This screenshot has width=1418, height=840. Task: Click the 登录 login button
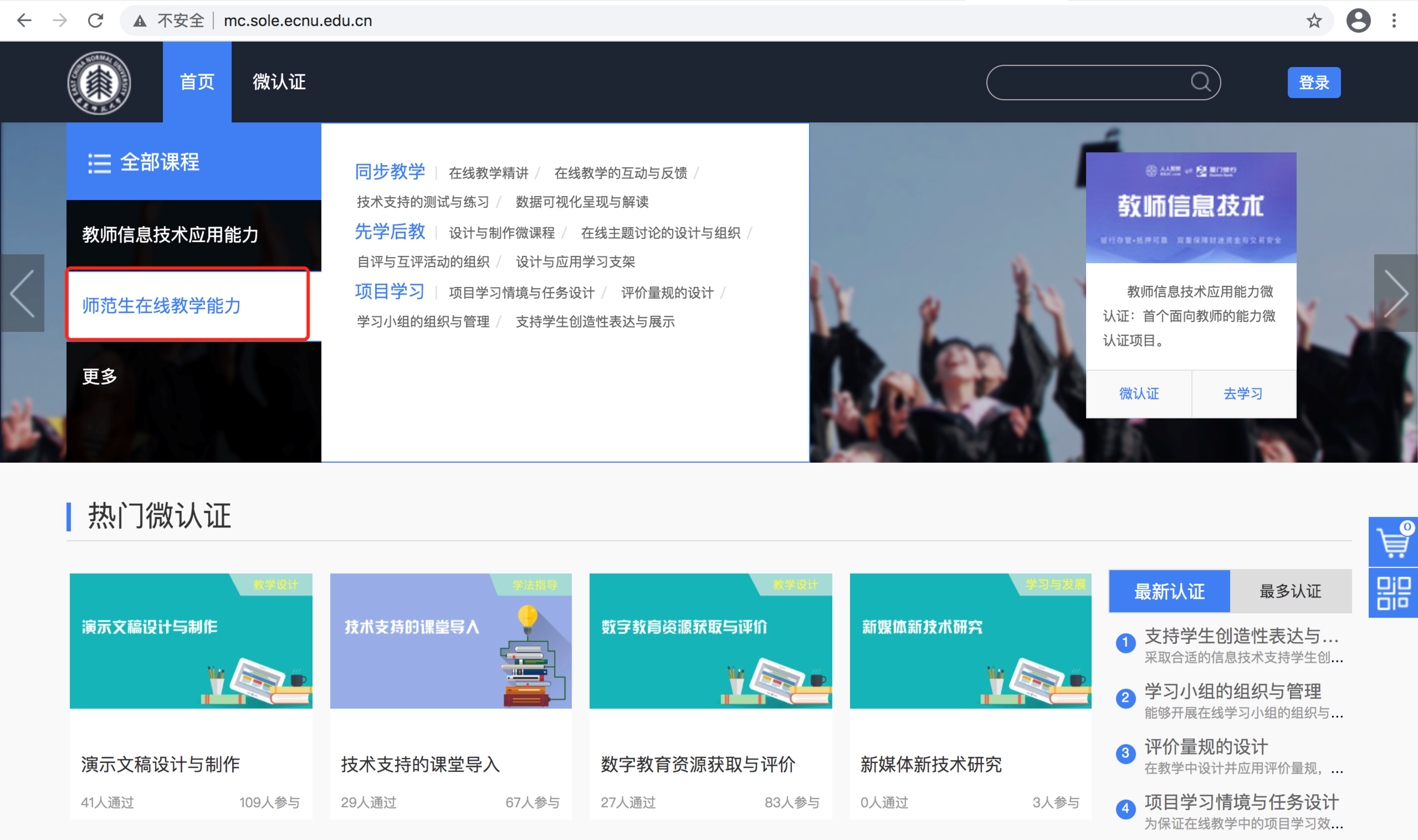[x=1313, y=83]
